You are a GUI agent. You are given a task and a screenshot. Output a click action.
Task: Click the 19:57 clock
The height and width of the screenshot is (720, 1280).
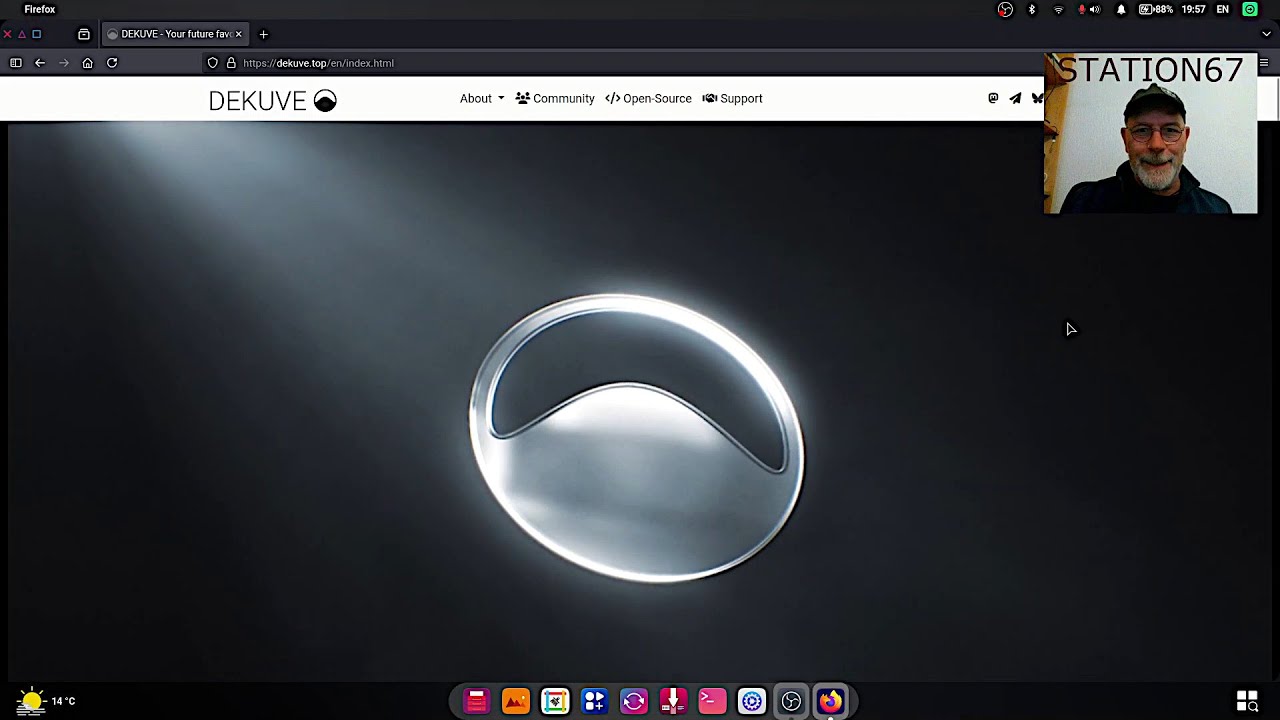(1193, 9)
